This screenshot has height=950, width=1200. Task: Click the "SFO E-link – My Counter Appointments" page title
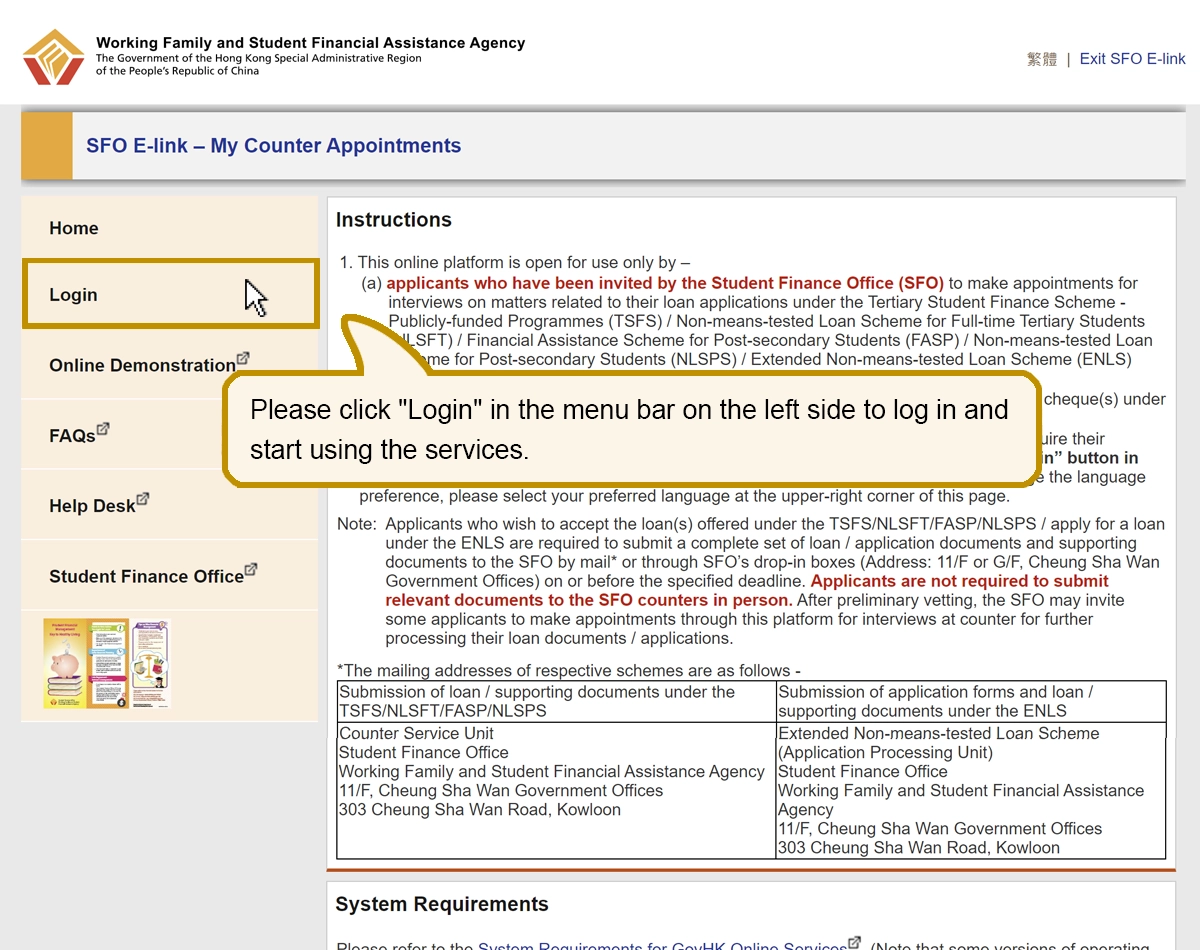tap(274, 146)
